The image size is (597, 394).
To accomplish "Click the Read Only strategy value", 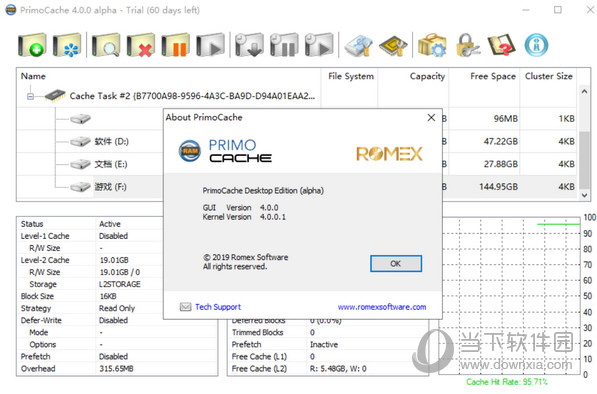I will tap(117, 308).
